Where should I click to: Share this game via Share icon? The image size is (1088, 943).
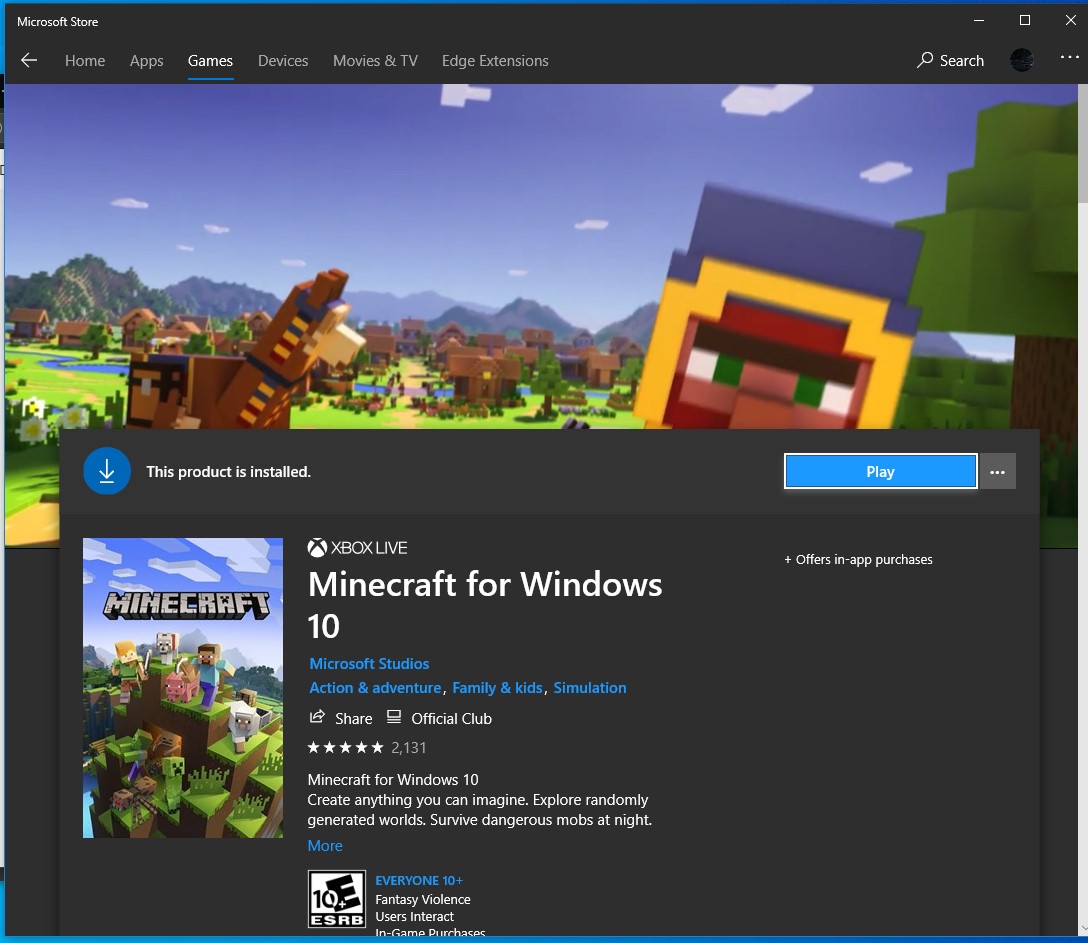pos(341,718)
